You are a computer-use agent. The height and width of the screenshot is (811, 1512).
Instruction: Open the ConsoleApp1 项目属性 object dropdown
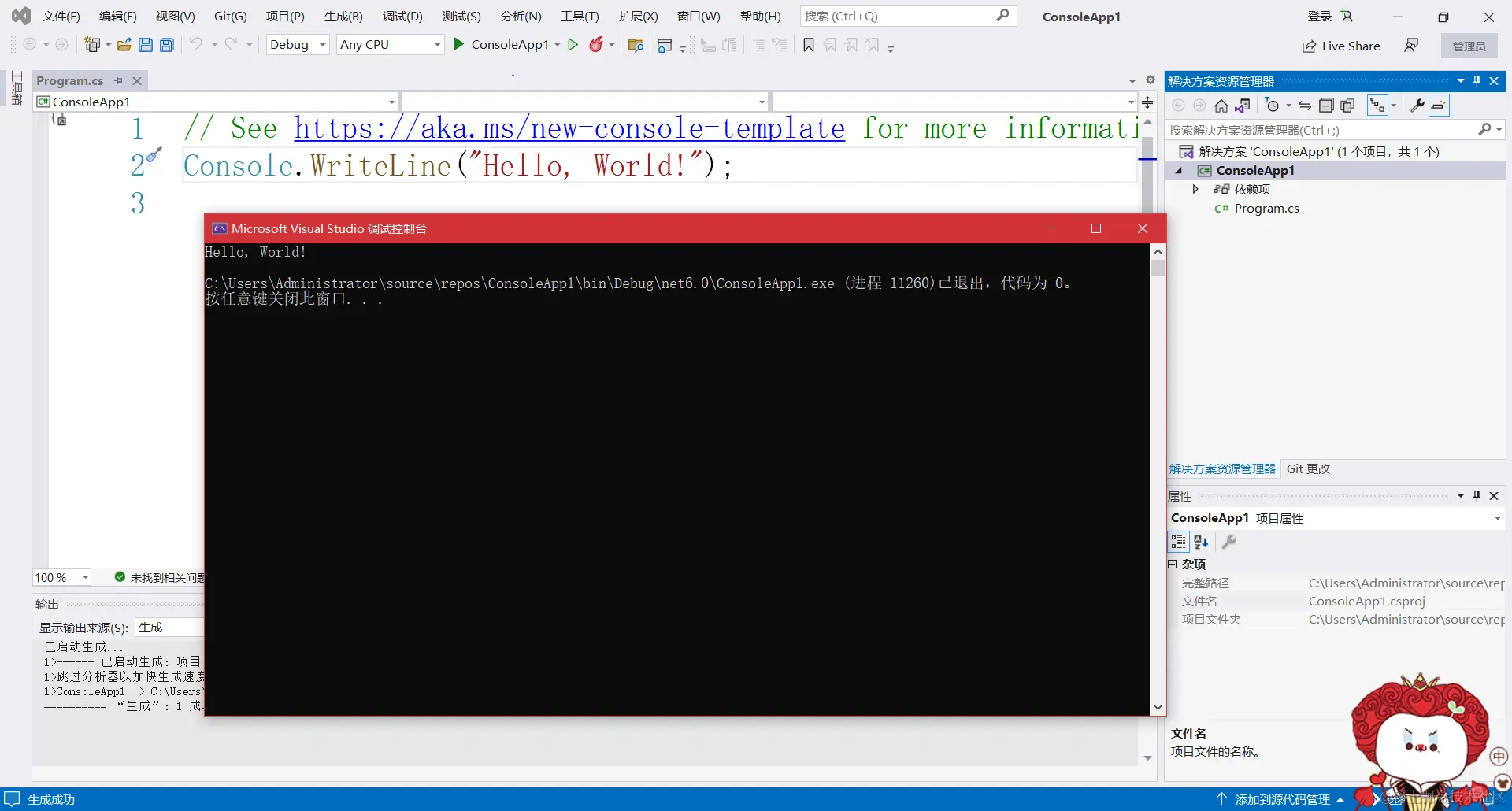[1336, 518]
